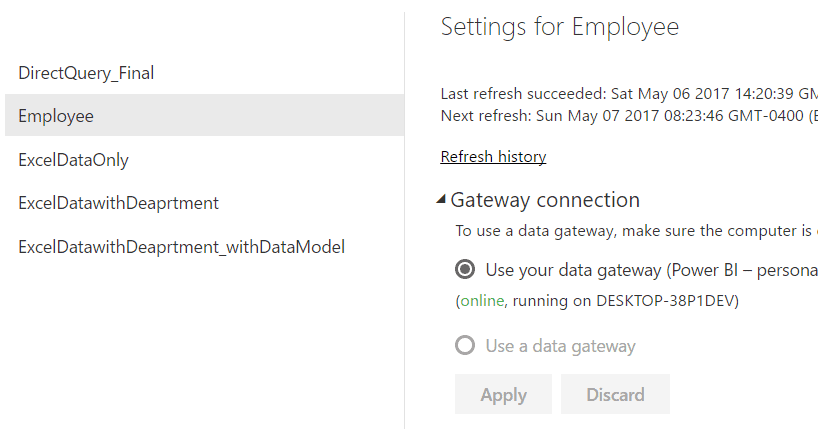Click the Gateway connection section heading
The image size is (818, 429).
coord(545,200)
